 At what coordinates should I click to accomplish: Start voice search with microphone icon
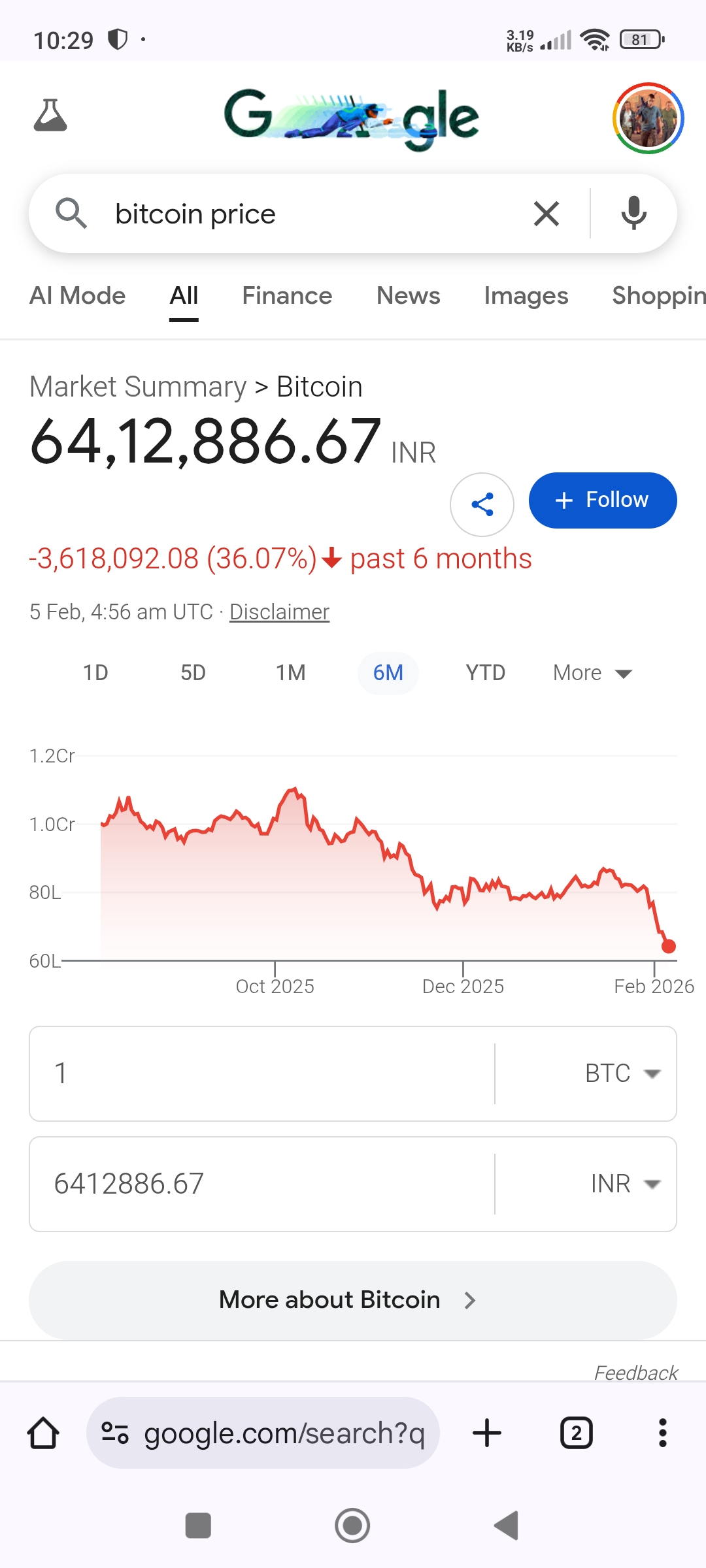(x=633, y=214)
